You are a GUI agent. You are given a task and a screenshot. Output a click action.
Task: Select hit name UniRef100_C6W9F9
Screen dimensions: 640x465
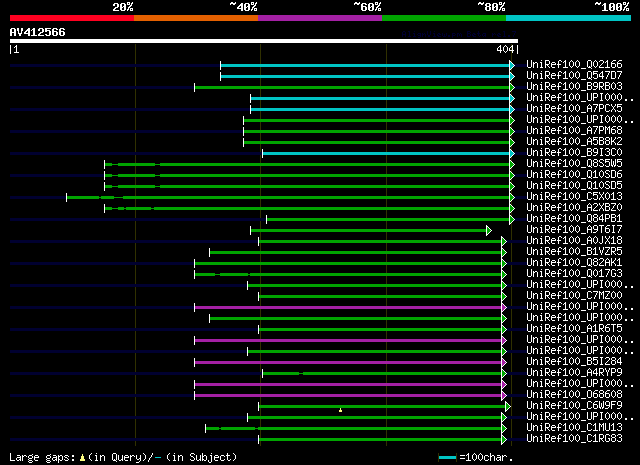point(574,406)
